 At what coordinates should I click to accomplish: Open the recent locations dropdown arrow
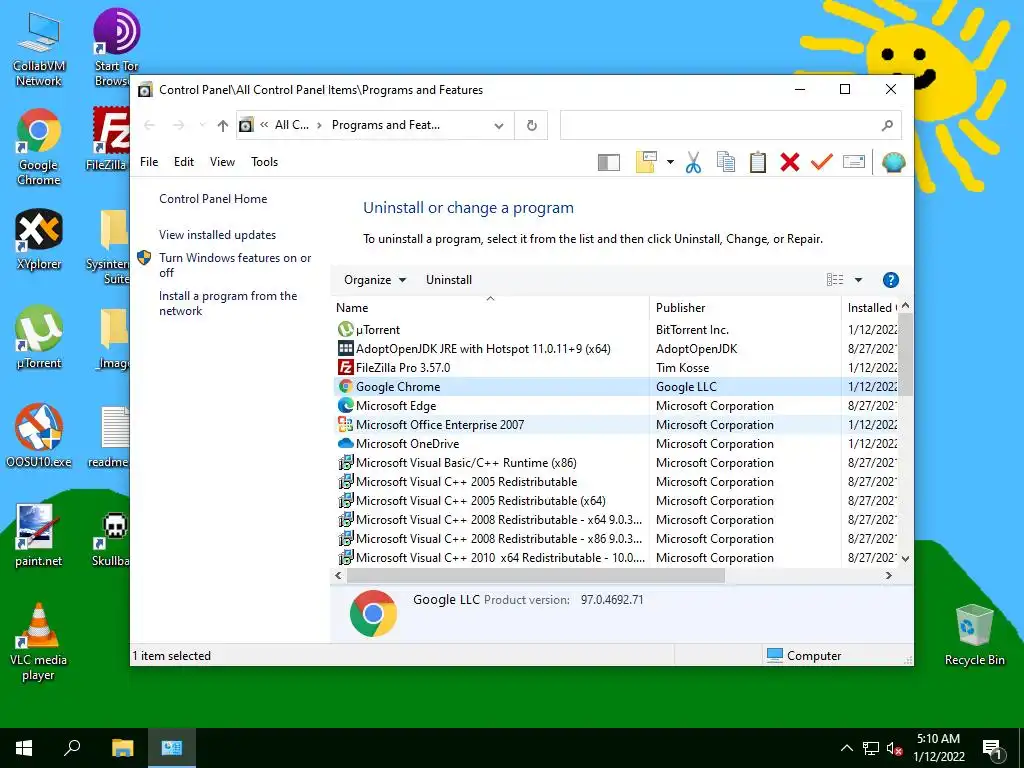[x=202, y=125]
